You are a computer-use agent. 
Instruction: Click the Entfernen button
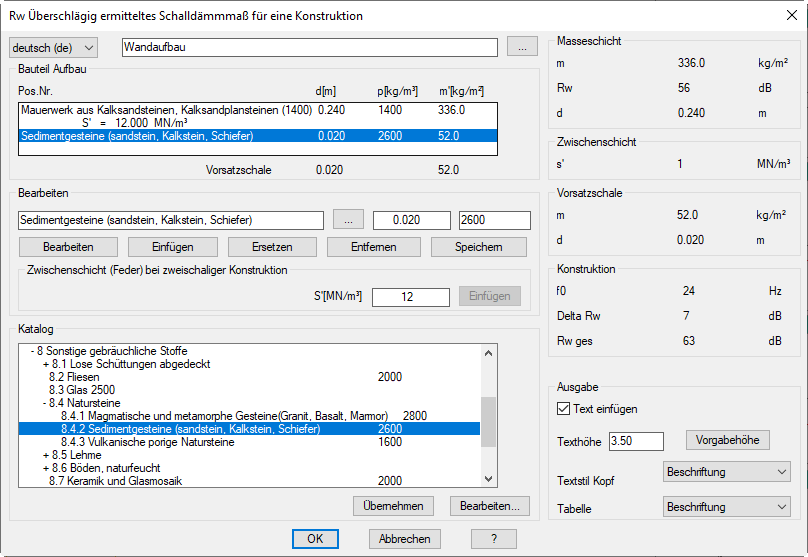(374, 247)
